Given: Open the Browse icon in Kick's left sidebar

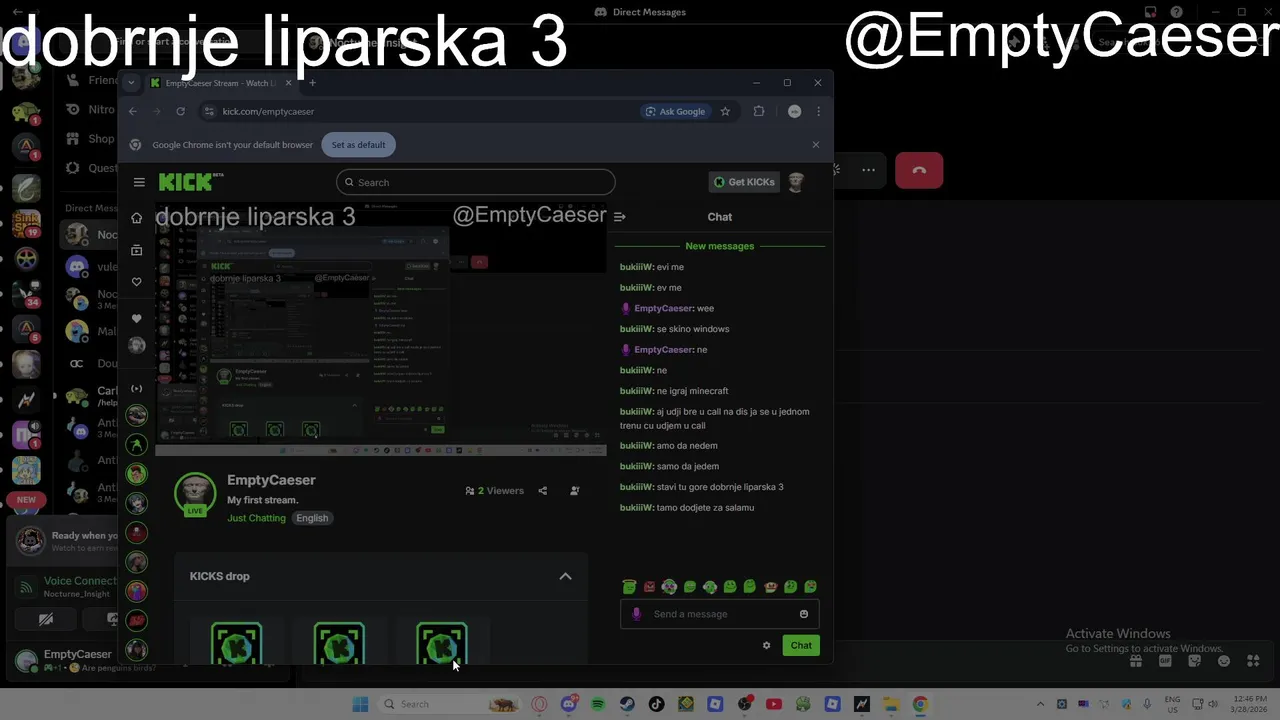Looking at the screenshot, I should (x=137, y=250).
